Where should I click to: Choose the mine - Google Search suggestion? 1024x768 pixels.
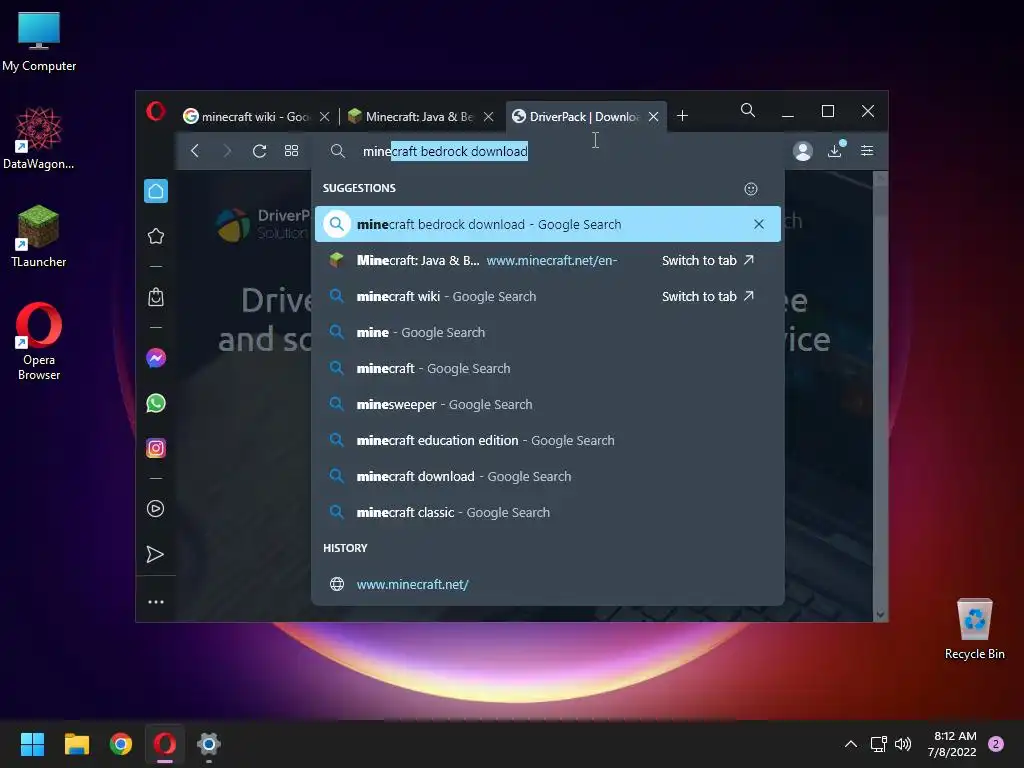tap(547, 332)
